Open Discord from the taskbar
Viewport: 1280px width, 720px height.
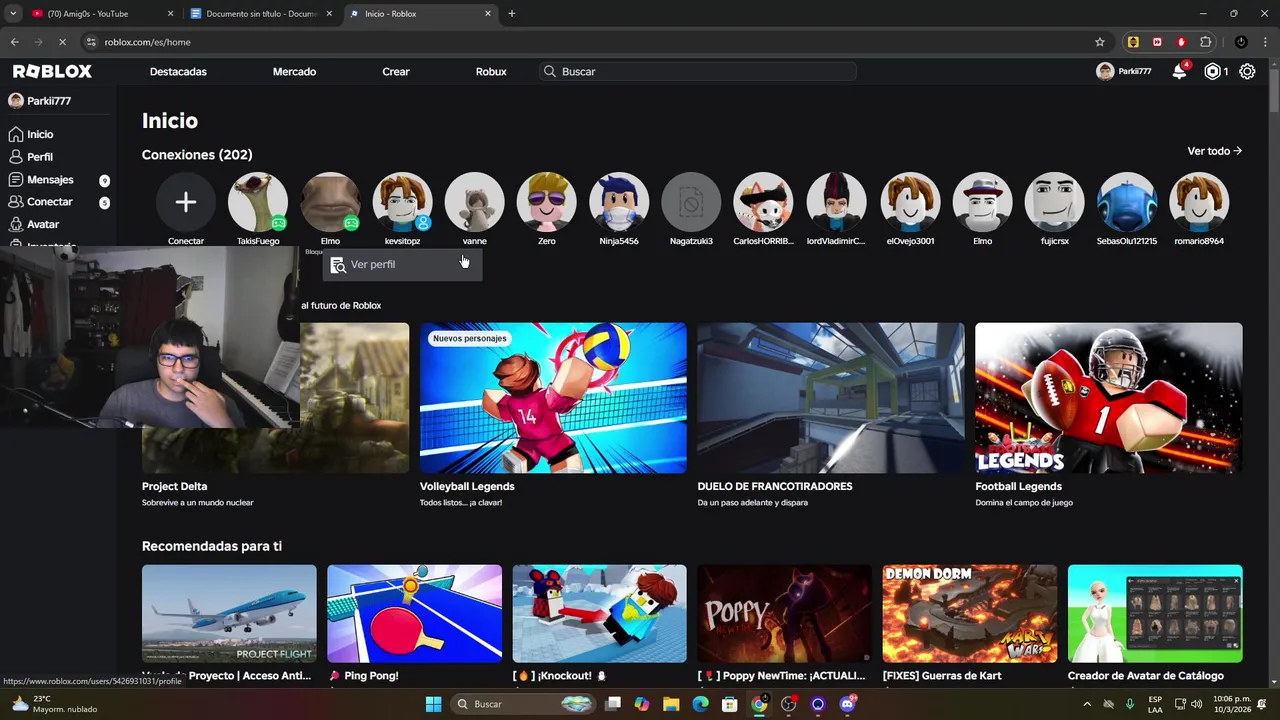(848, 704)
